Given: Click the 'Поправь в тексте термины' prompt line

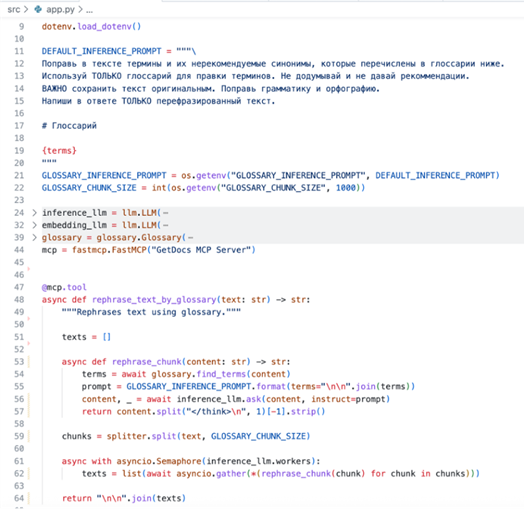Looking at the screenshot, I should 273,63.
